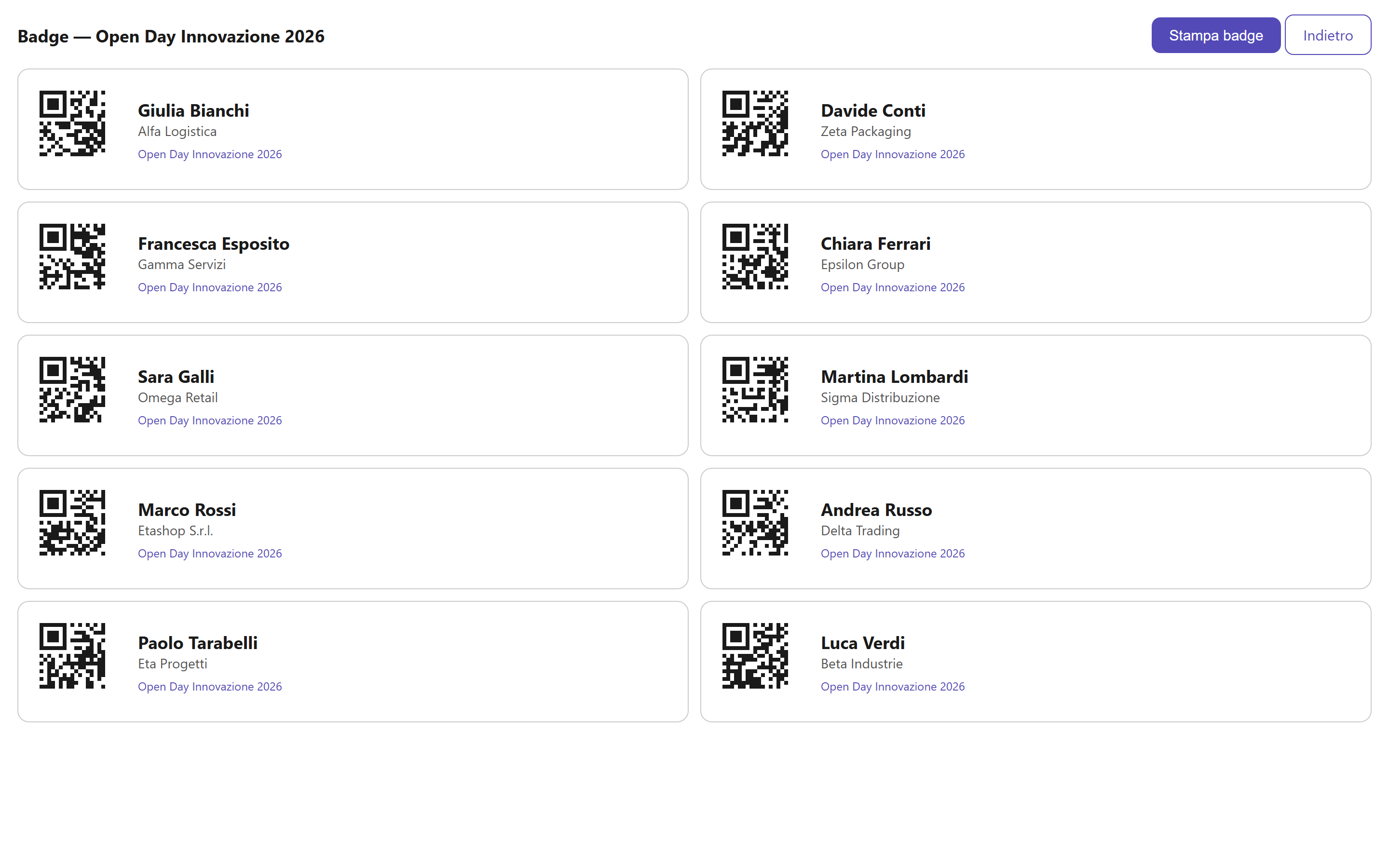The image size is (1389, 868).
Task: Select Marco Rossi's QR code
Action: (x=72, y=523)
